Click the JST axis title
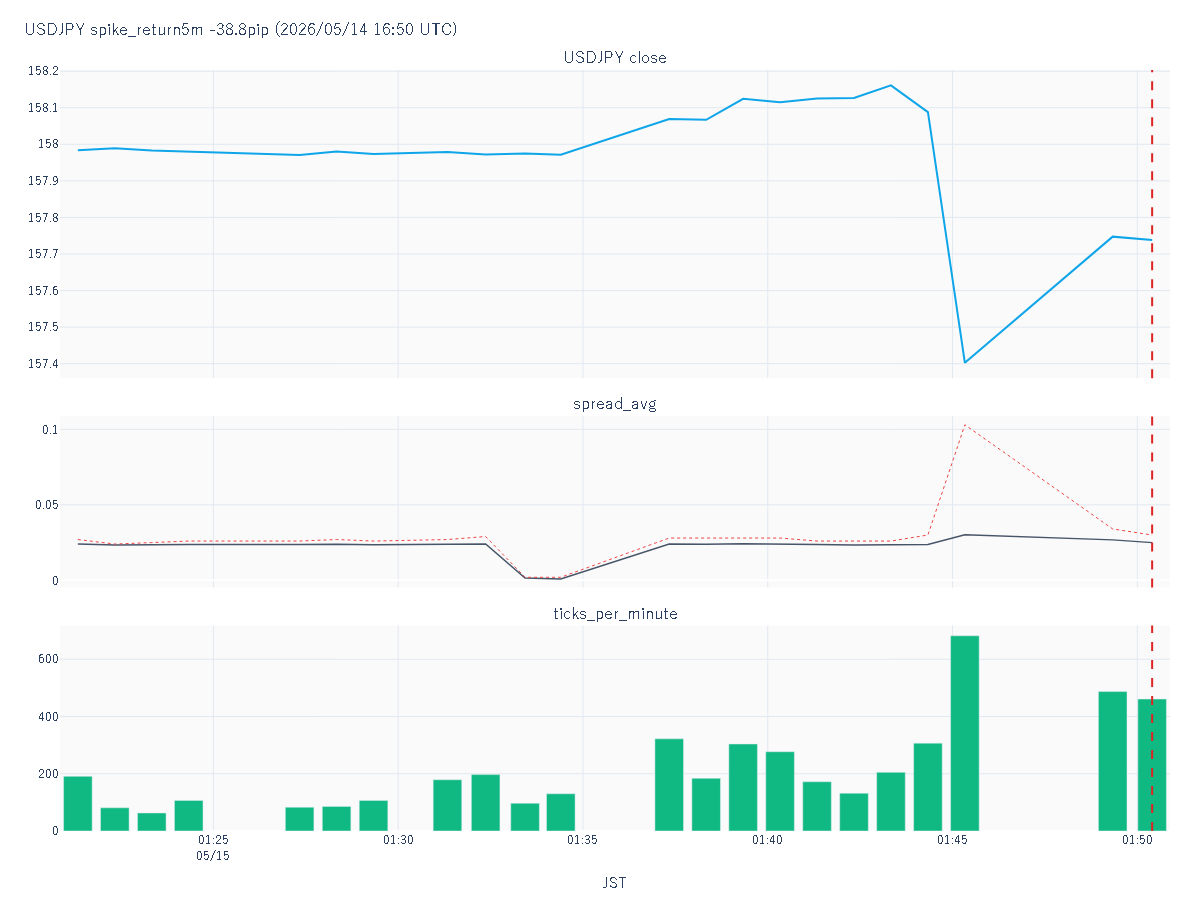 pos(615,883)
